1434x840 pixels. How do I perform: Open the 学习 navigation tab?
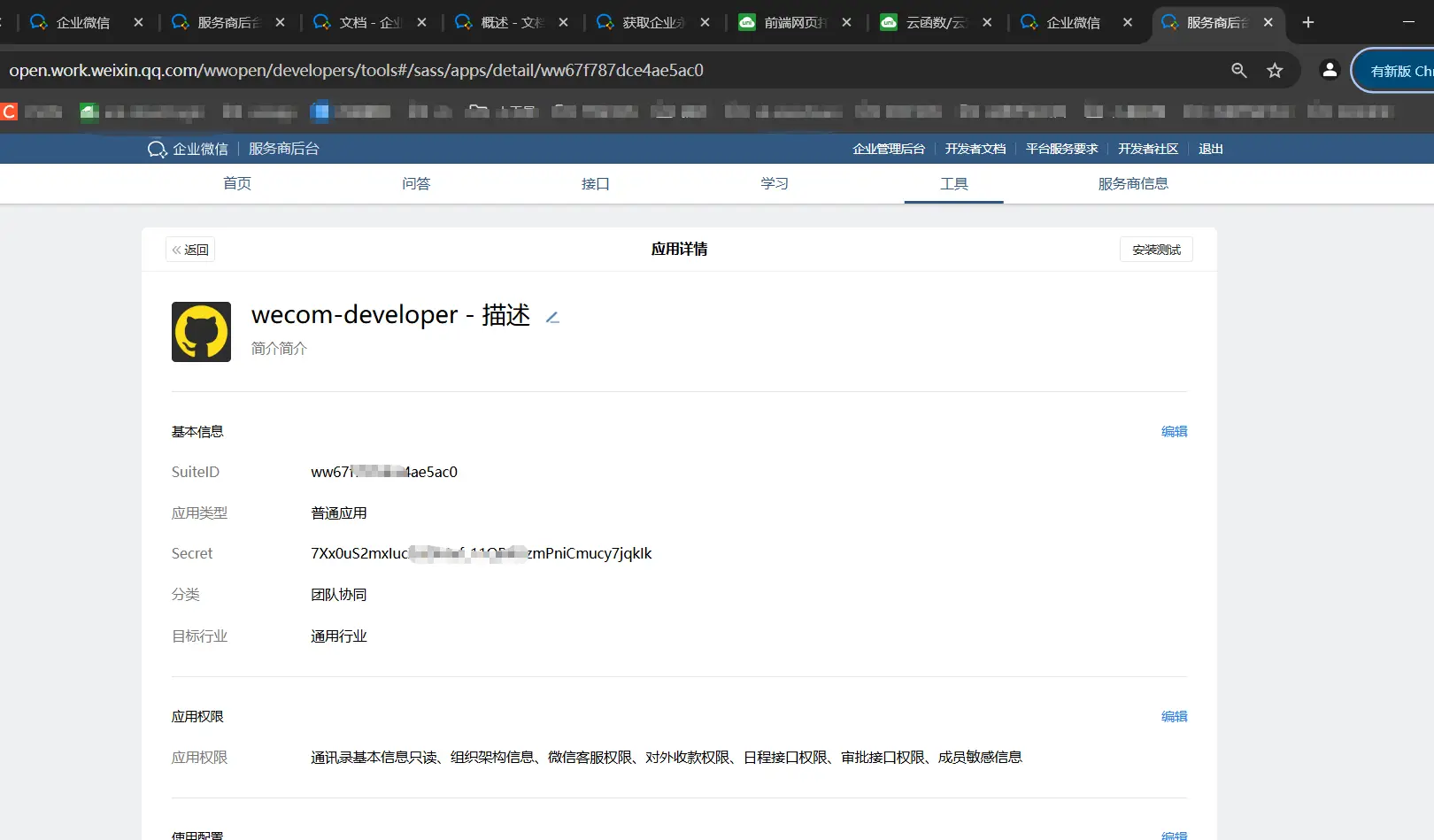point(775,183)
